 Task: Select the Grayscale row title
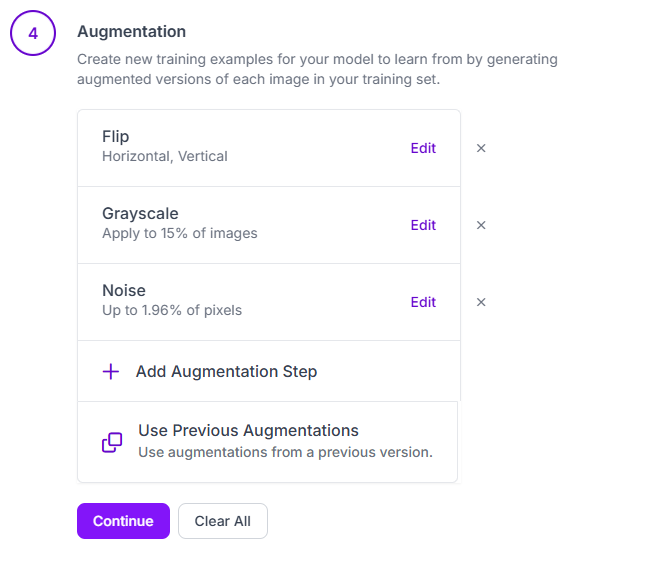pyautogui.click(x=140, y=214)
